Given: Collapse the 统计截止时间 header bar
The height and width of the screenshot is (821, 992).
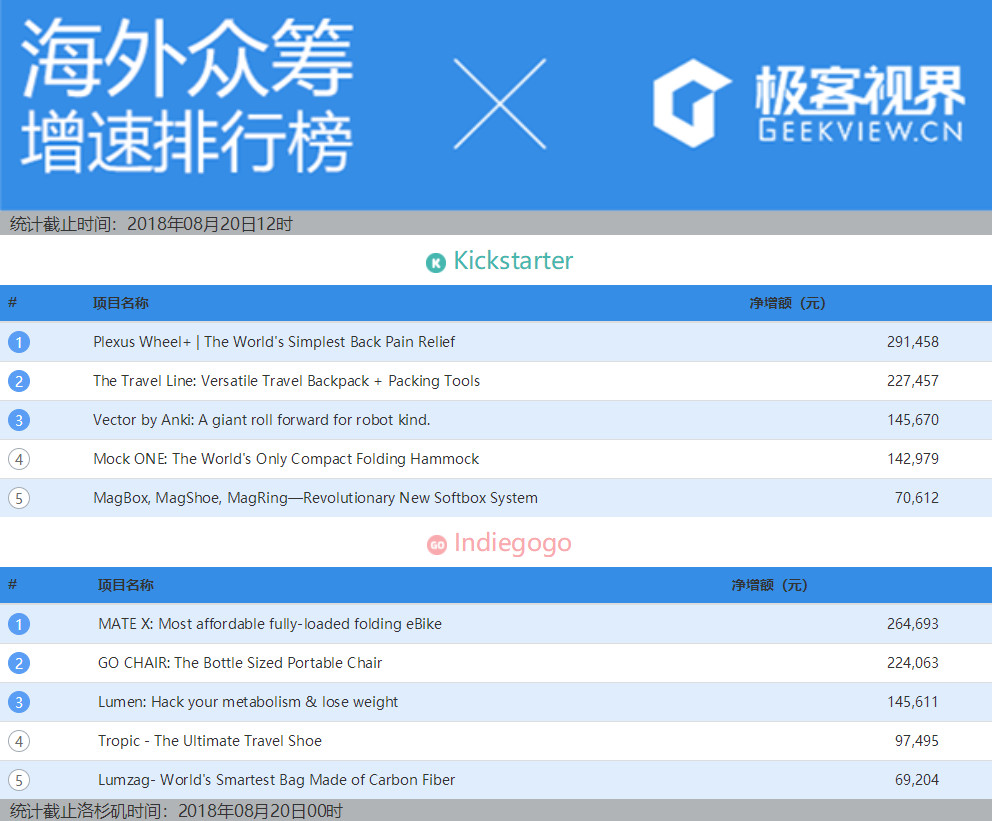Looking at the screenshot, I should click(x=150, y=224).
